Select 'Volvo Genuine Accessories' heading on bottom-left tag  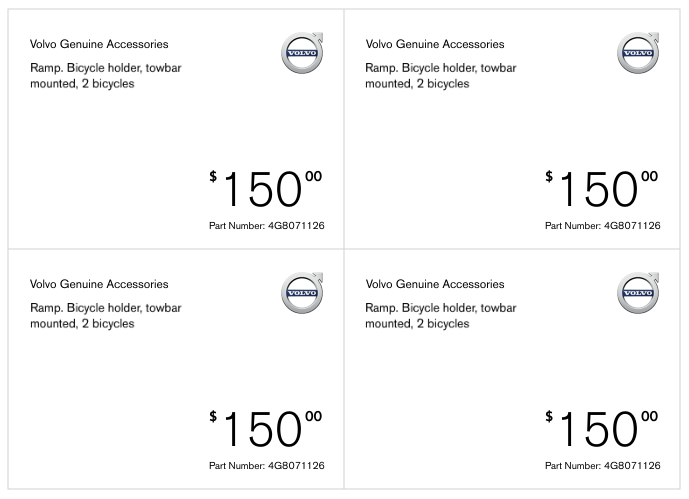tap(99, 284)
